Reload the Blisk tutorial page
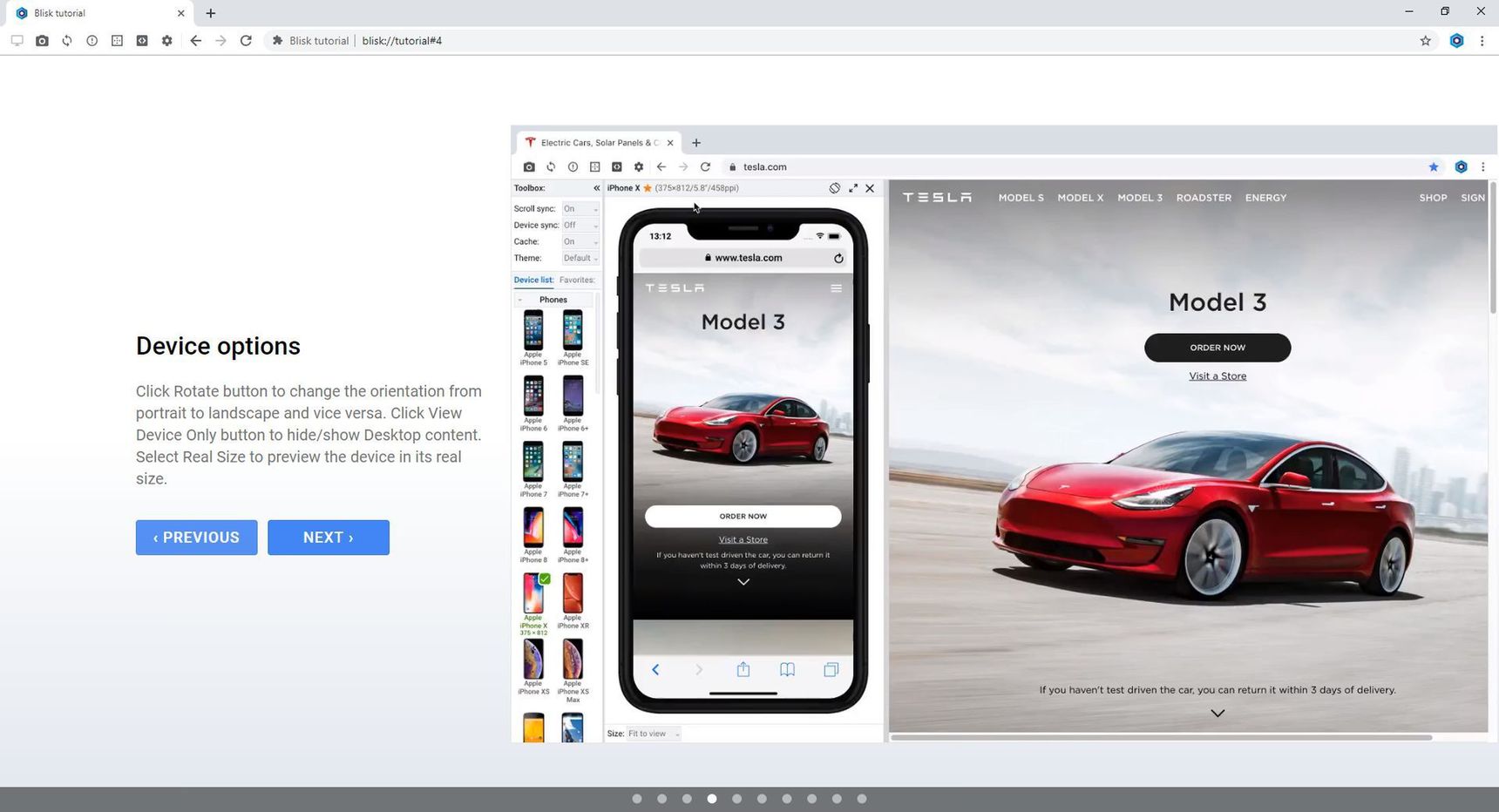 point(246,41)
